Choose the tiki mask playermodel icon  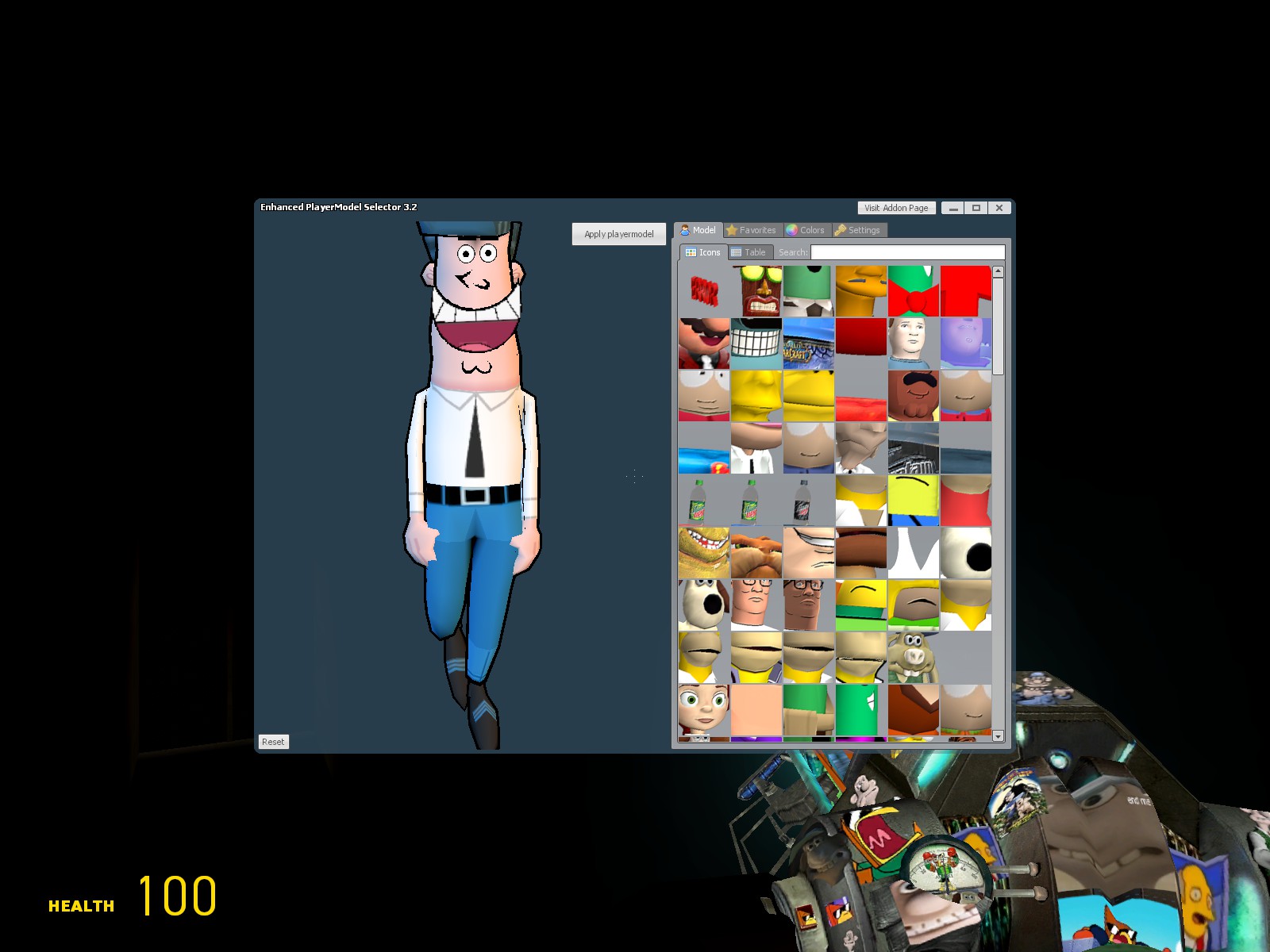tap(756, 291)
